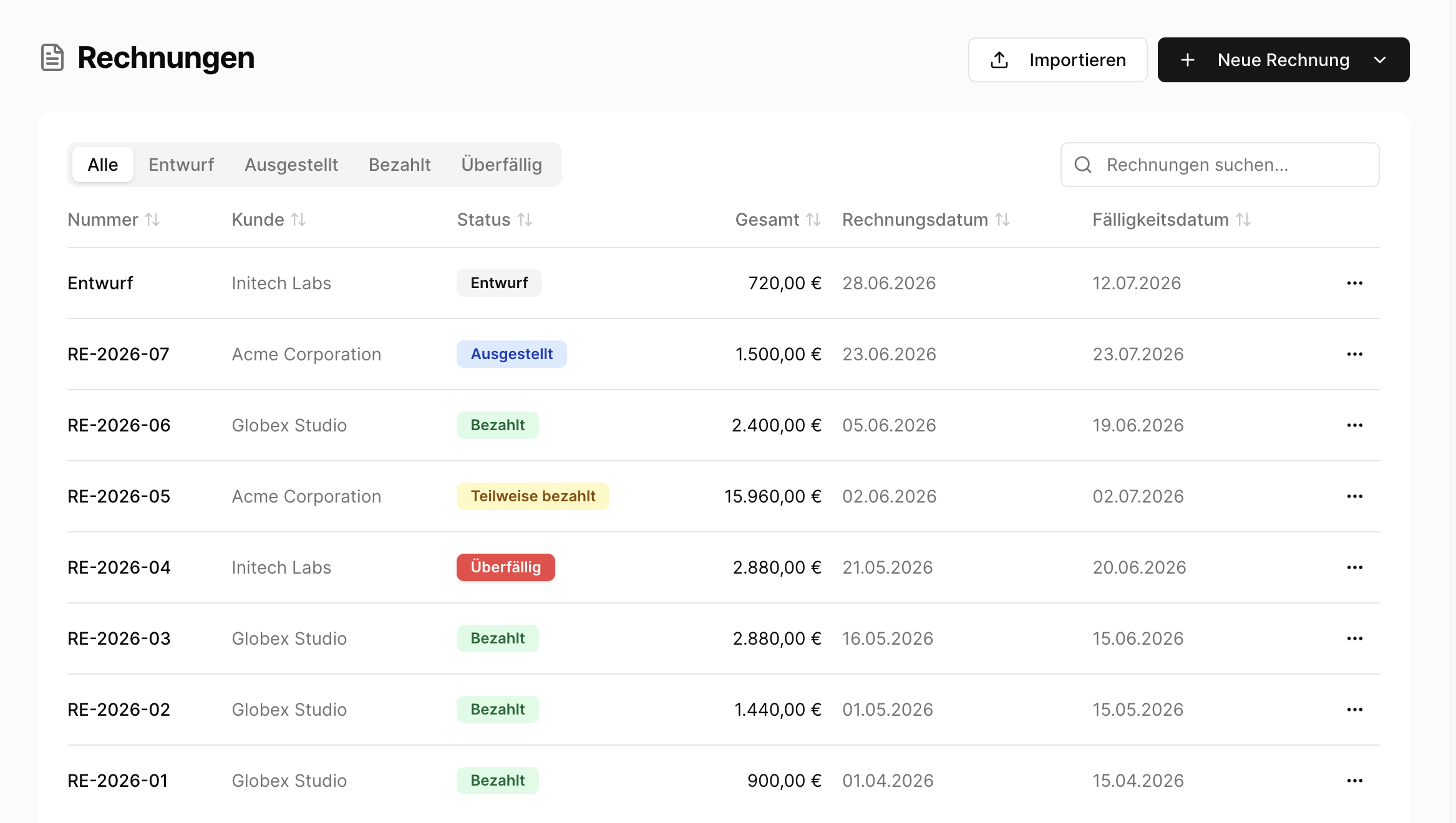Sort by the Rechnungsdatum column

tap(926, 219)
